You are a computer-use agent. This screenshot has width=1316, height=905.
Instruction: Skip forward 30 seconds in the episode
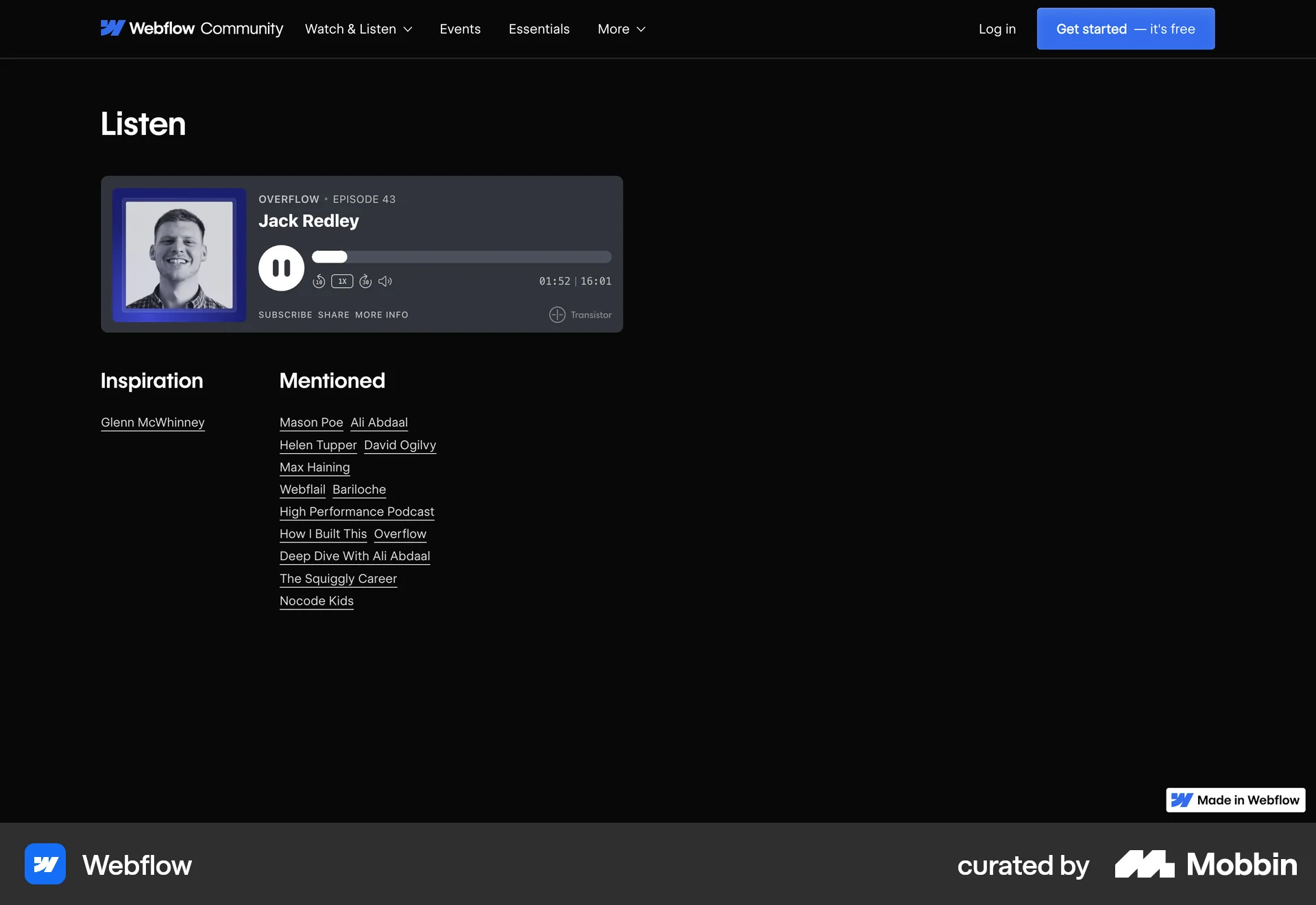coord(365,281)
